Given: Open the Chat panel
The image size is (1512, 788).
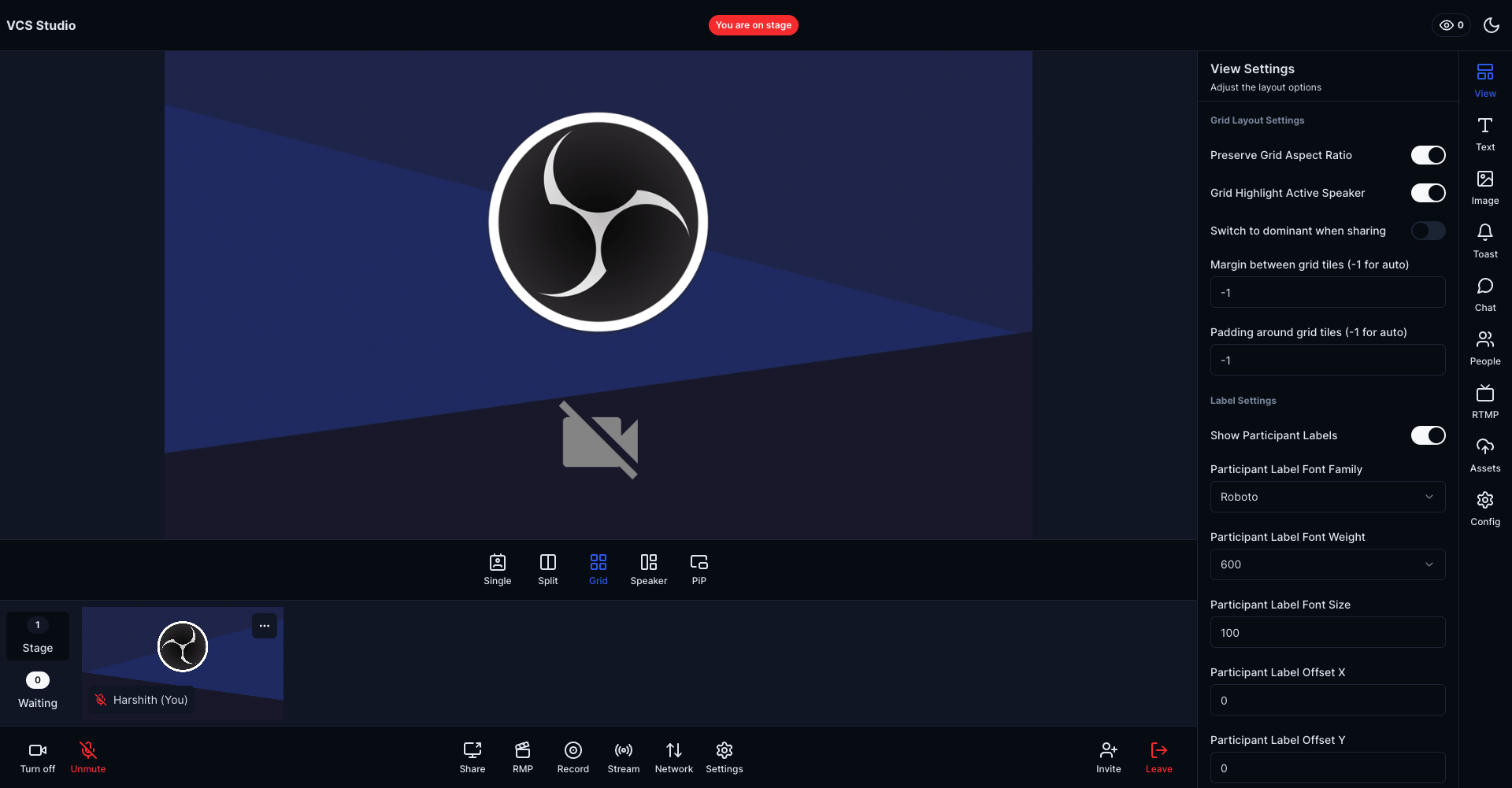Looking at the screenshot, I should (x=1484, y=294).
